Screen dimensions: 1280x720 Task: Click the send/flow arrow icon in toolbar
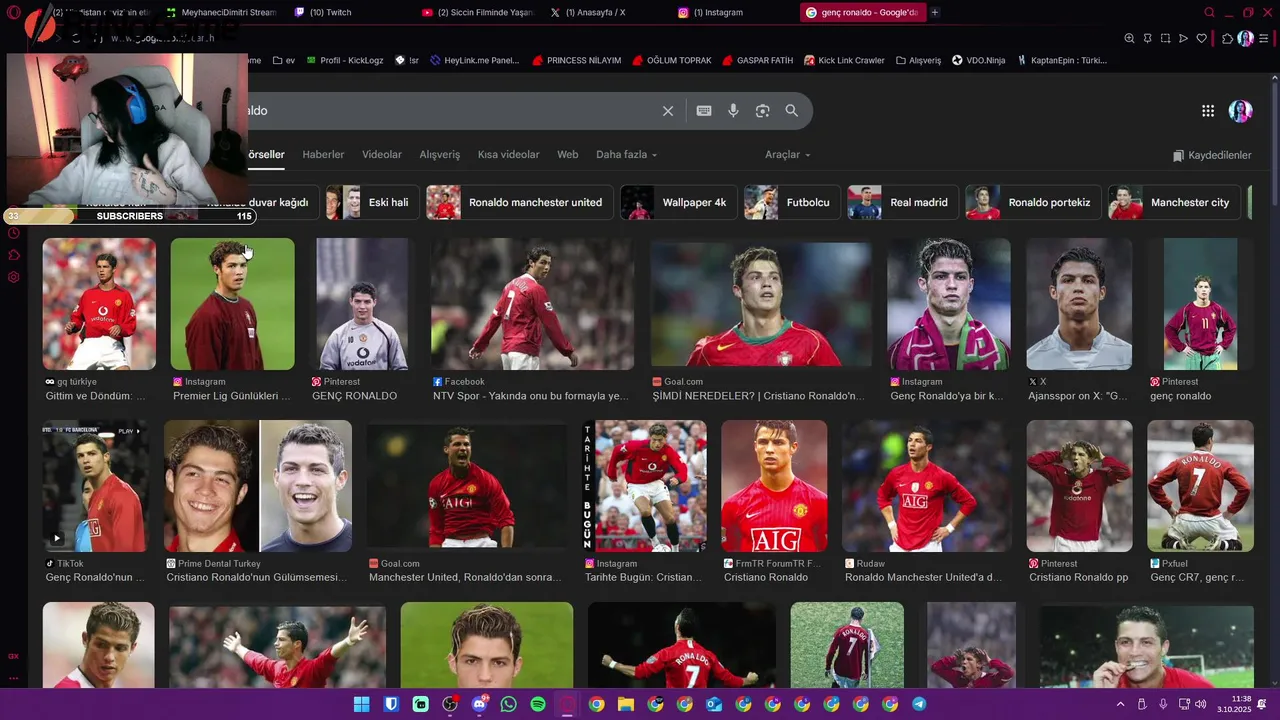[1183, 38]
